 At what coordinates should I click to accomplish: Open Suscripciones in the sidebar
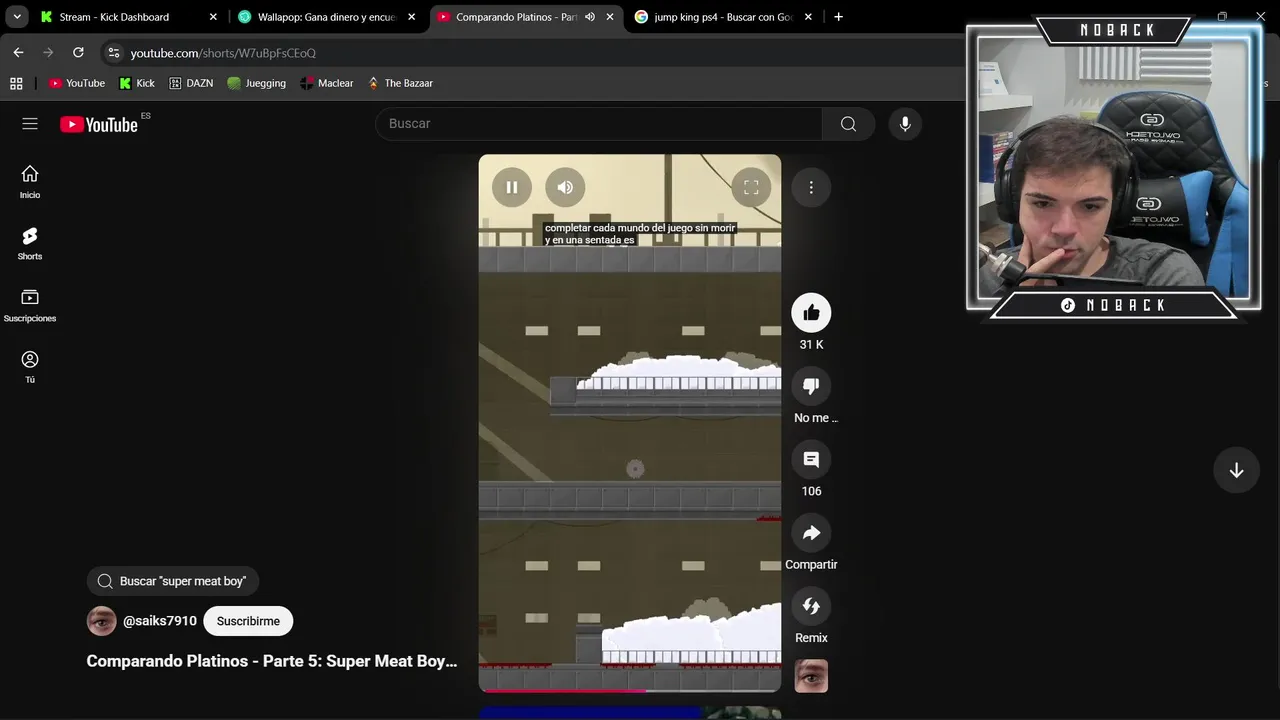[x=30, y=305]
